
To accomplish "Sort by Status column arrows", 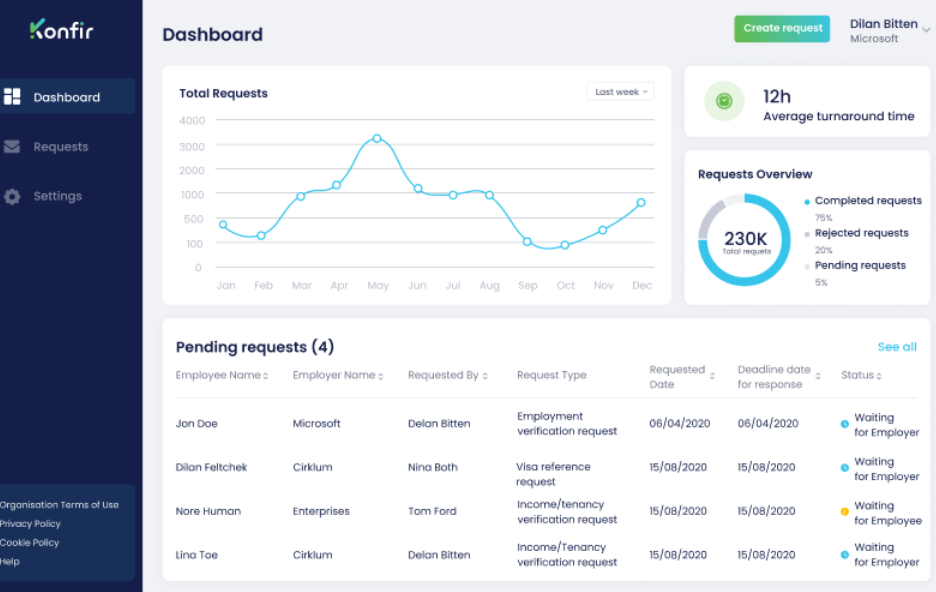I will [879, 376].
